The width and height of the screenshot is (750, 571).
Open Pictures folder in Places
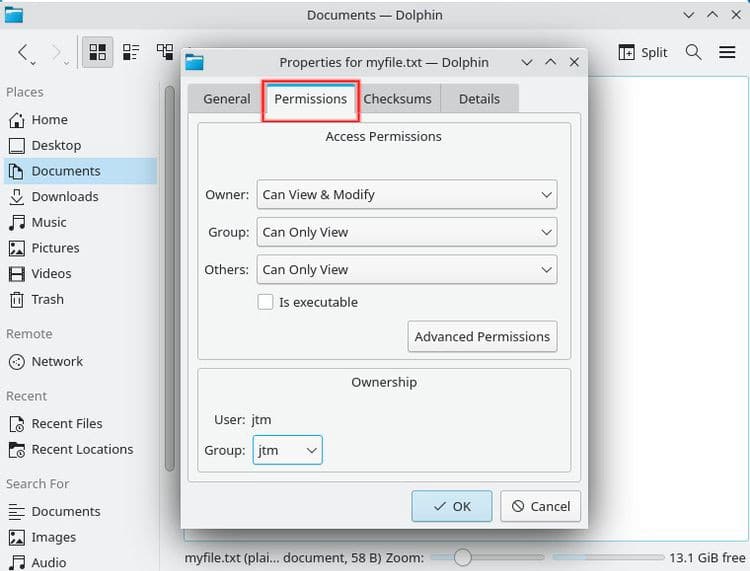[x=80, y=248]
